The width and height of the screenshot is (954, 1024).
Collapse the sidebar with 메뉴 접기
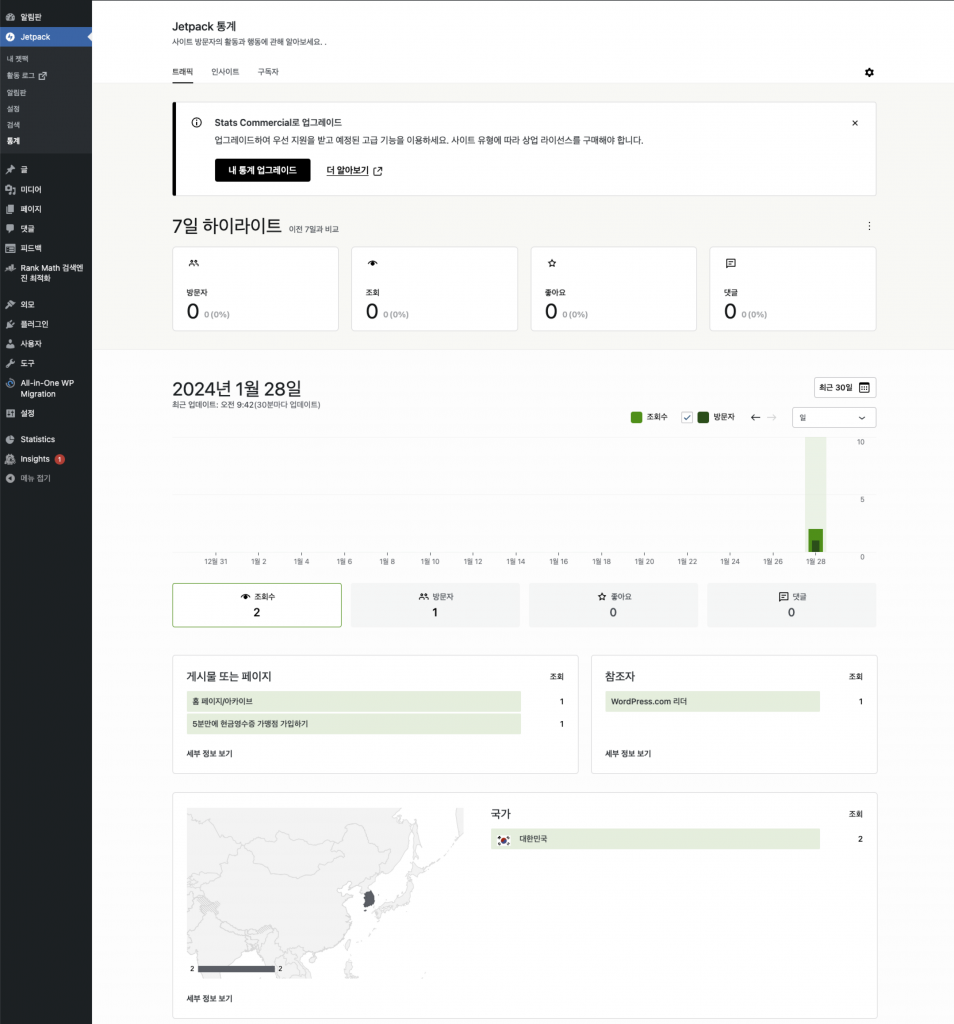(35, 478)
